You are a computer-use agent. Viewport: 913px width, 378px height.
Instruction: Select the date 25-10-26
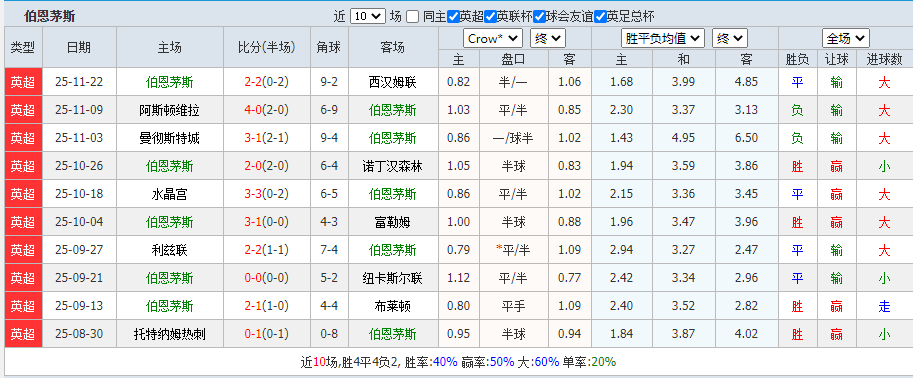click(79, 166)
